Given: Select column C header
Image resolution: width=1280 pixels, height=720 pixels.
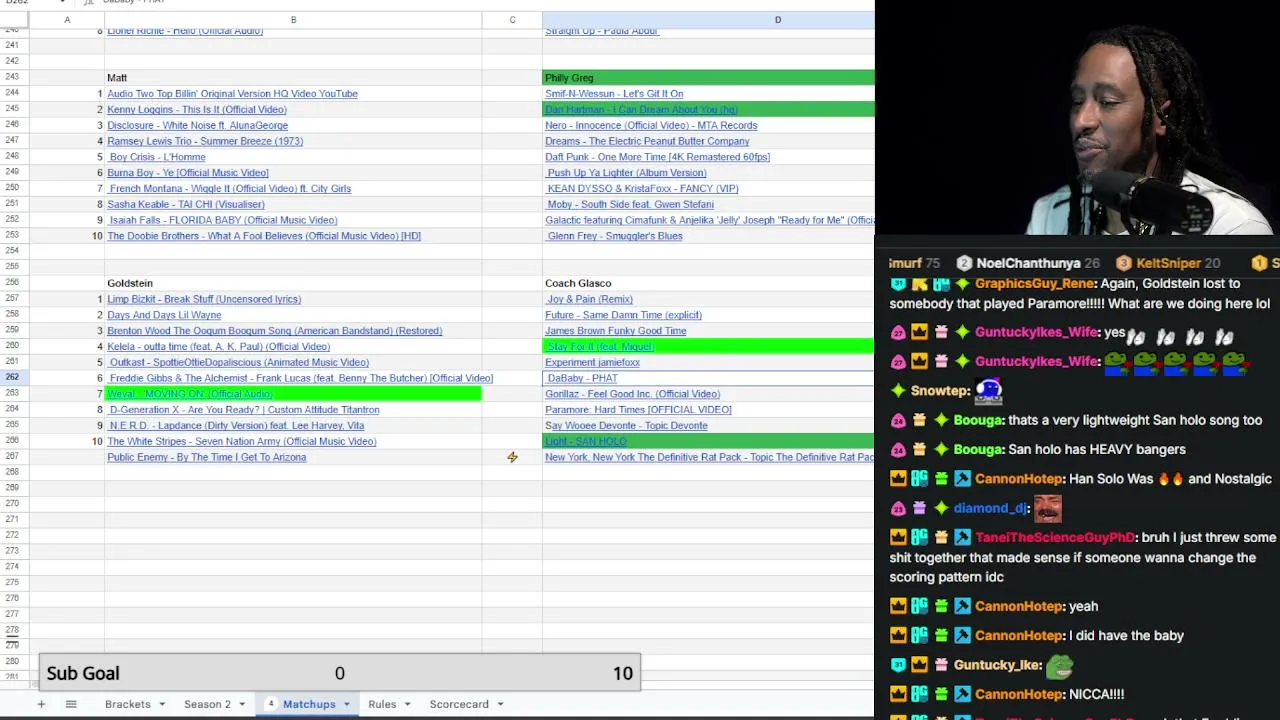Looking at the screenshot, I should point(512,20).
